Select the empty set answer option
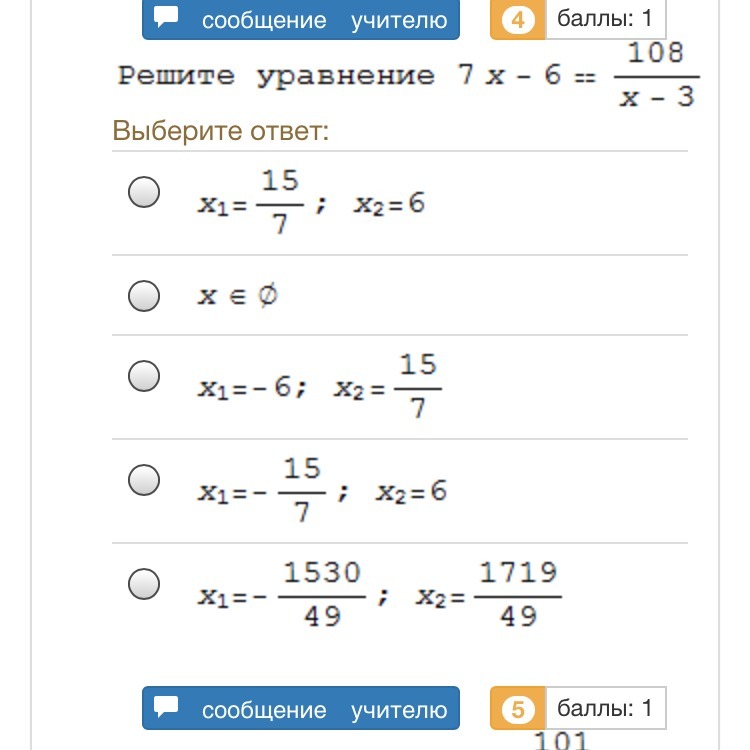Image resolution: width=750 pixels, height=750 pixels. tap(144, 296)
